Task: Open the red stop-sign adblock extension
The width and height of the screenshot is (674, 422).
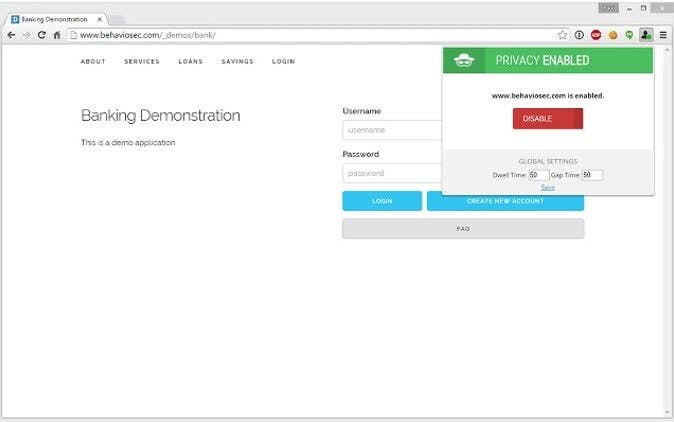Action: 596,35
